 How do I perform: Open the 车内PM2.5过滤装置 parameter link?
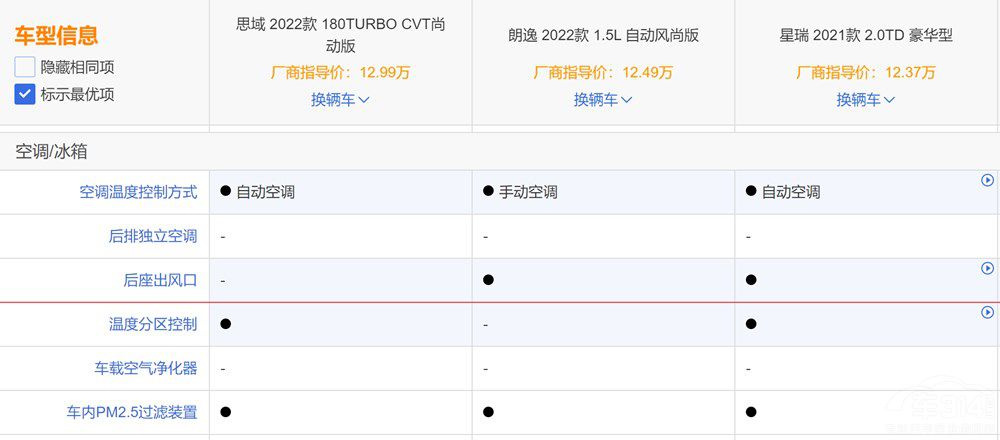click(132, 412)
